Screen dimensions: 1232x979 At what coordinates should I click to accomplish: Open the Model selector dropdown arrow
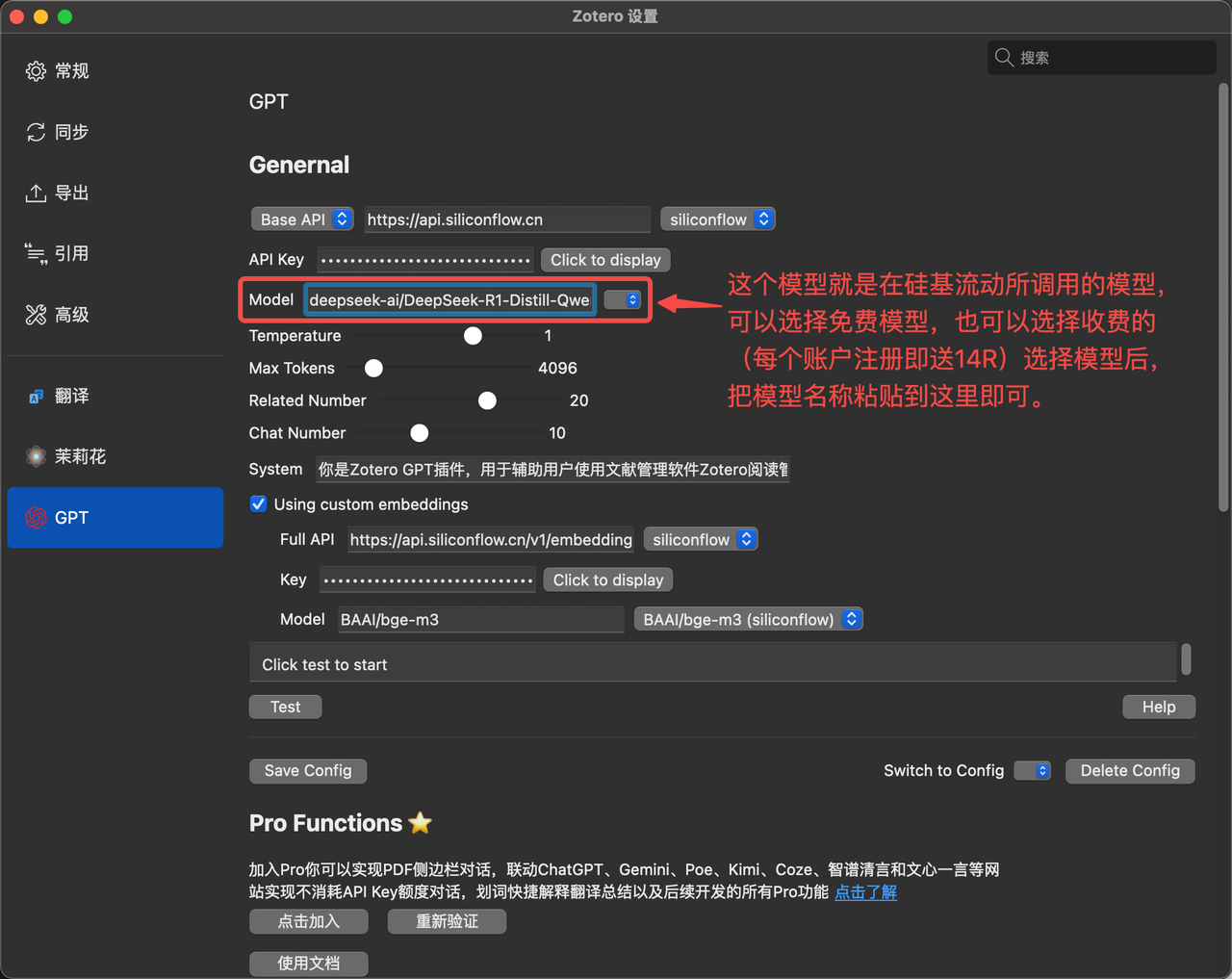point(622,300)
